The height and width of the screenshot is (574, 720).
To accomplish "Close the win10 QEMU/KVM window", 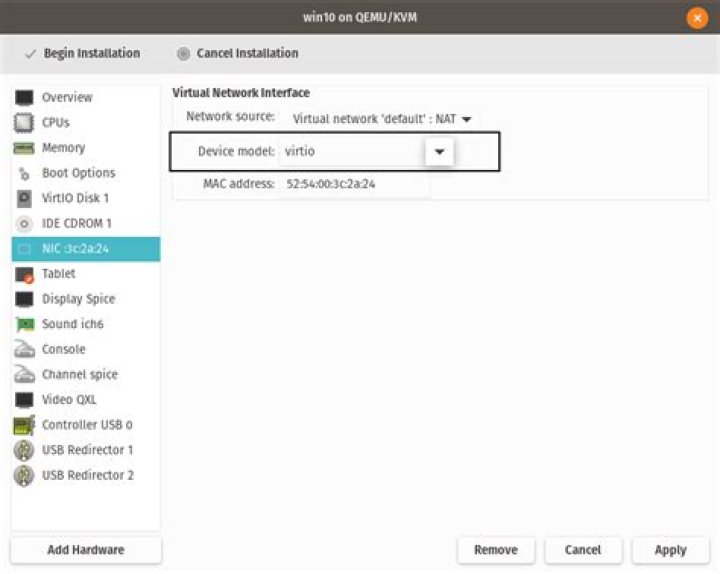I will click(697, 18).
